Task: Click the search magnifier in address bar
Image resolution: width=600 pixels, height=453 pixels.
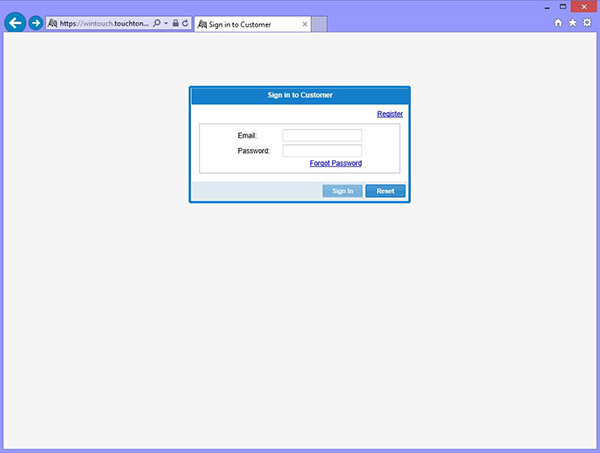Action: pyautogui.click(x=157, y=23)
